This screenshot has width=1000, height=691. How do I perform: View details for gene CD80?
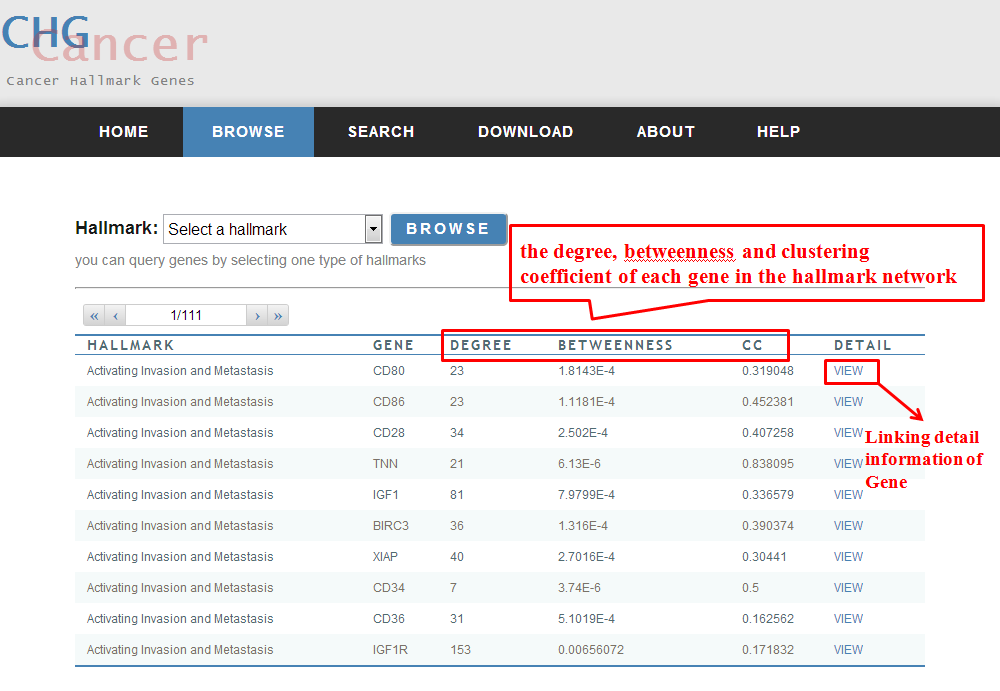pos(848,371)
